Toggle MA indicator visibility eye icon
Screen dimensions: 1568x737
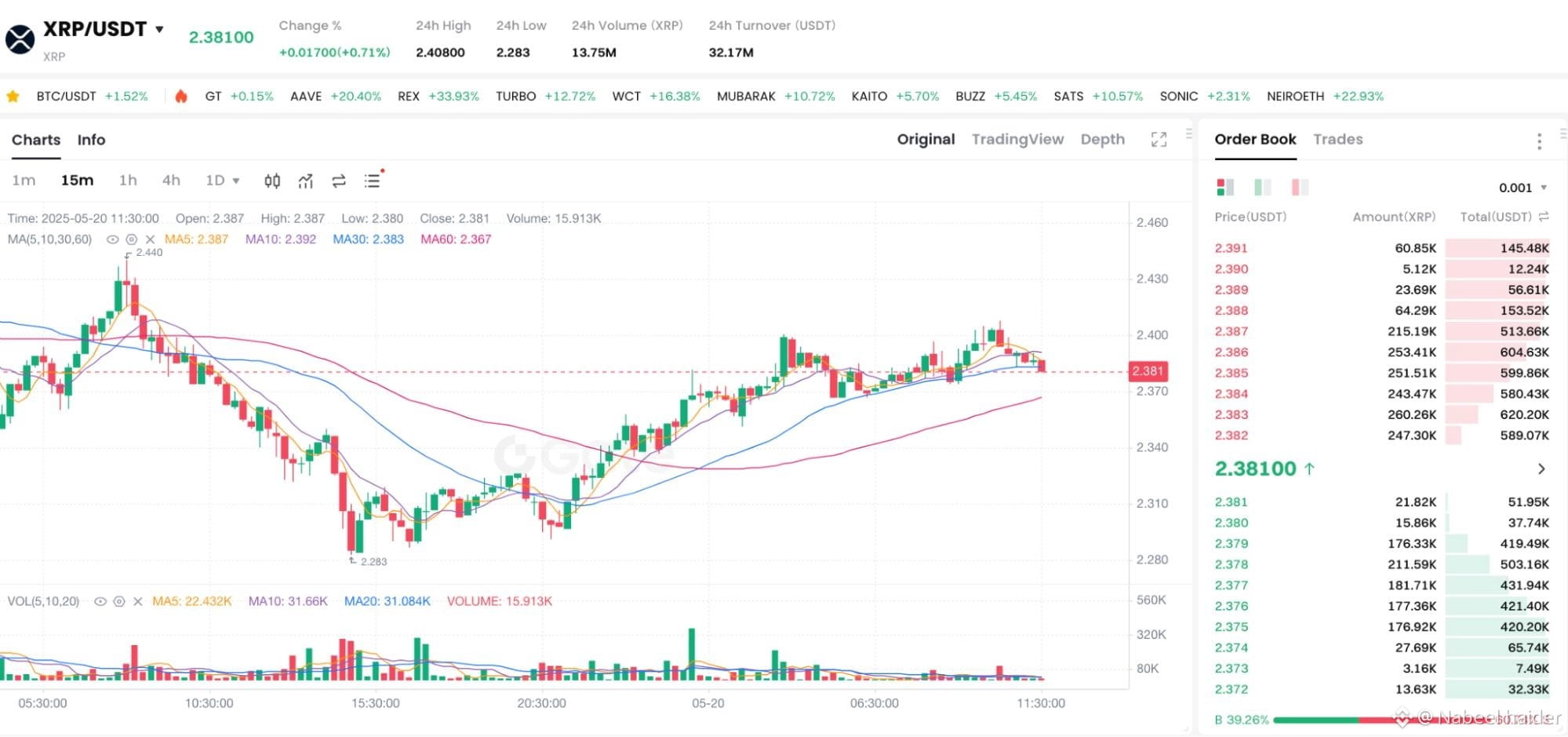[x=112, y=239]
